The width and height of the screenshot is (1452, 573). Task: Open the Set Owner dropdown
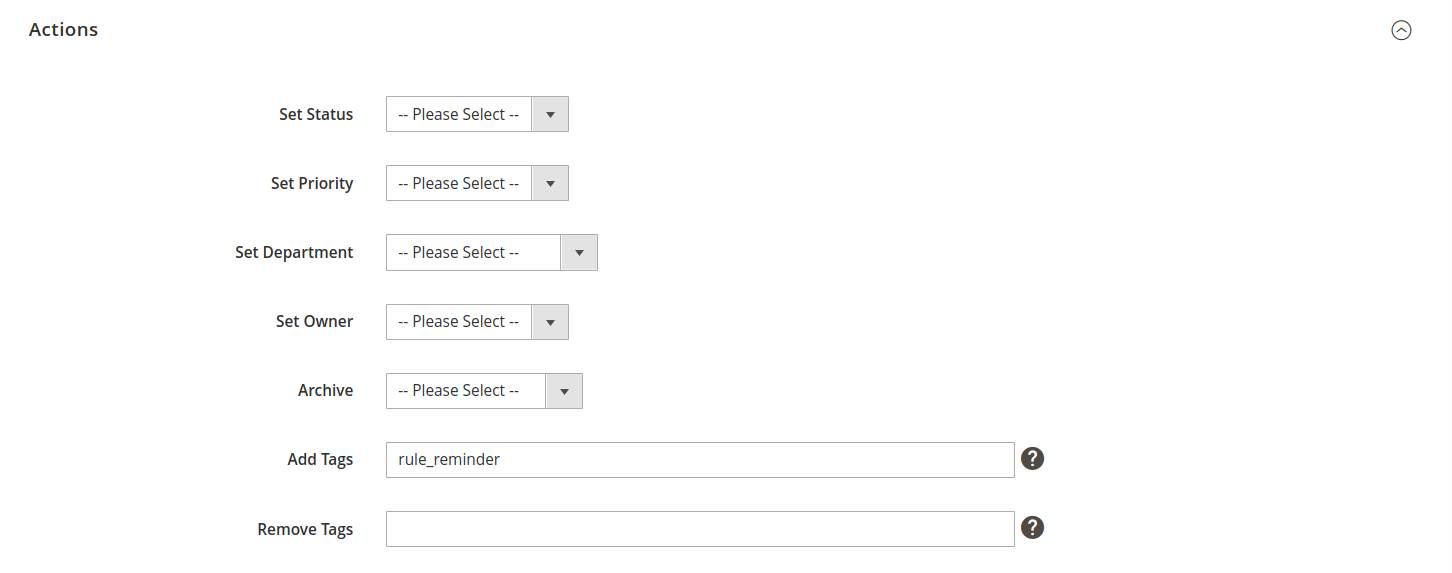477,321
